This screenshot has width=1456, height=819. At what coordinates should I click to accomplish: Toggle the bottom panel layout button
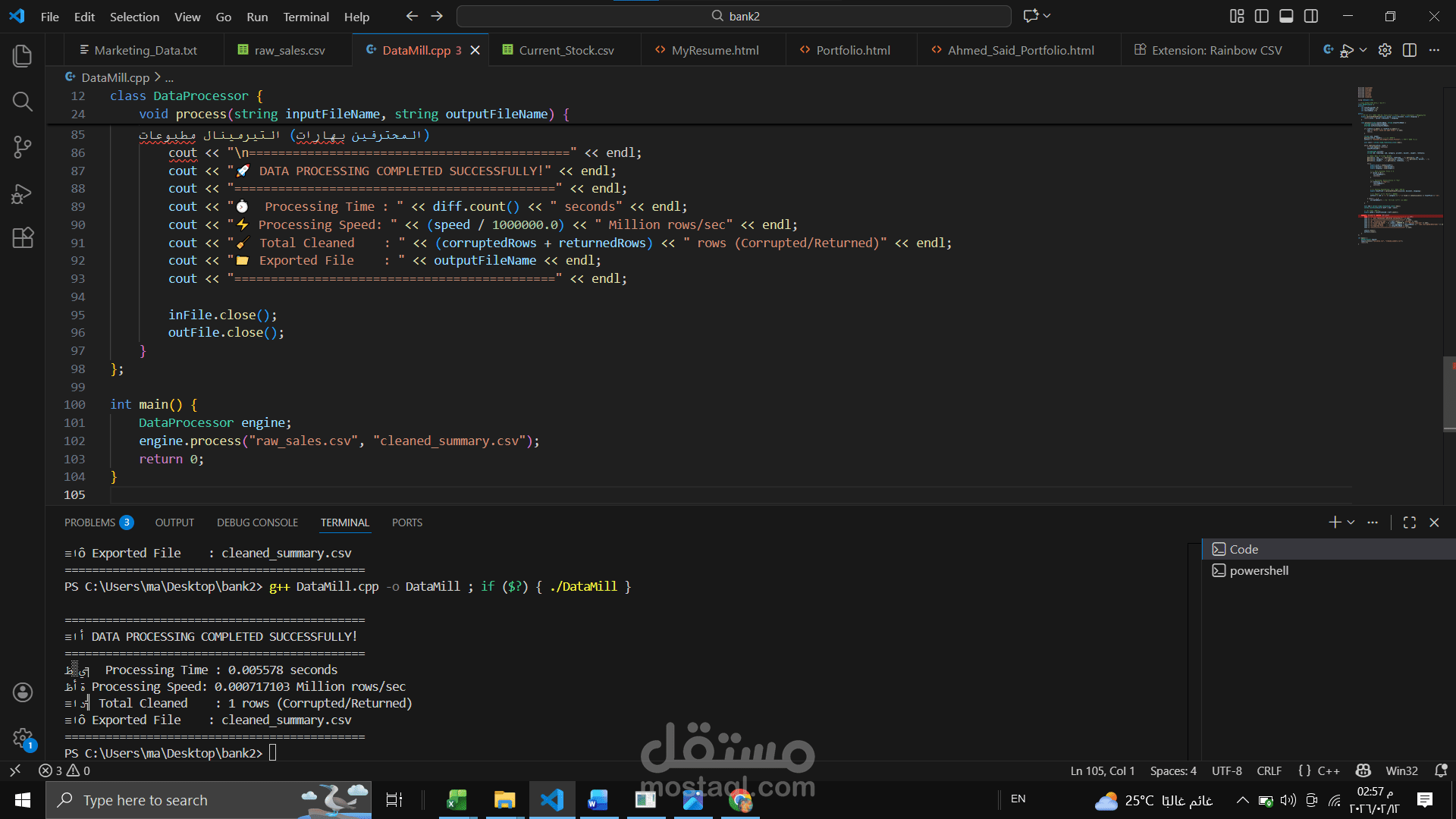(1286, 16)
